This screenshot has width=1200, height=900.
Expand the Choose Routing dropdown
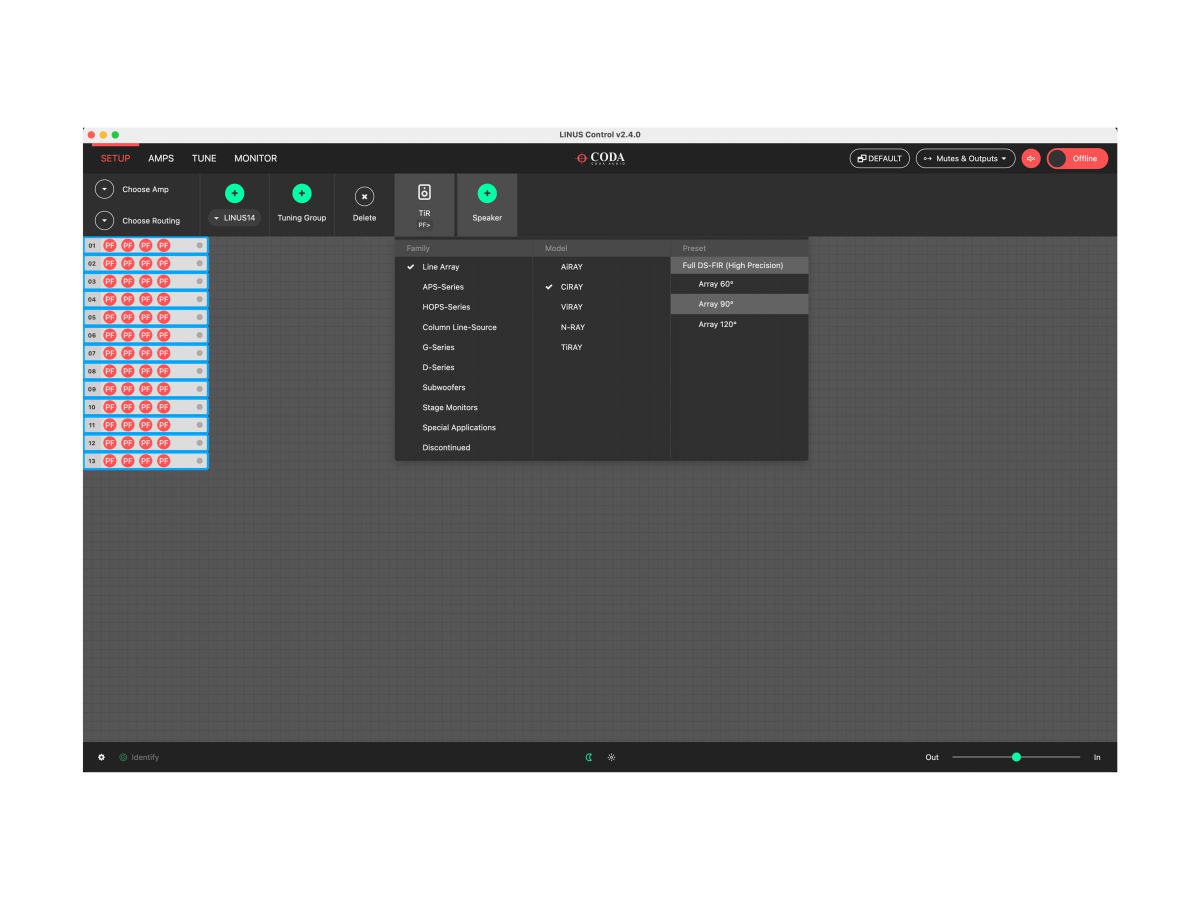[104, 220]
